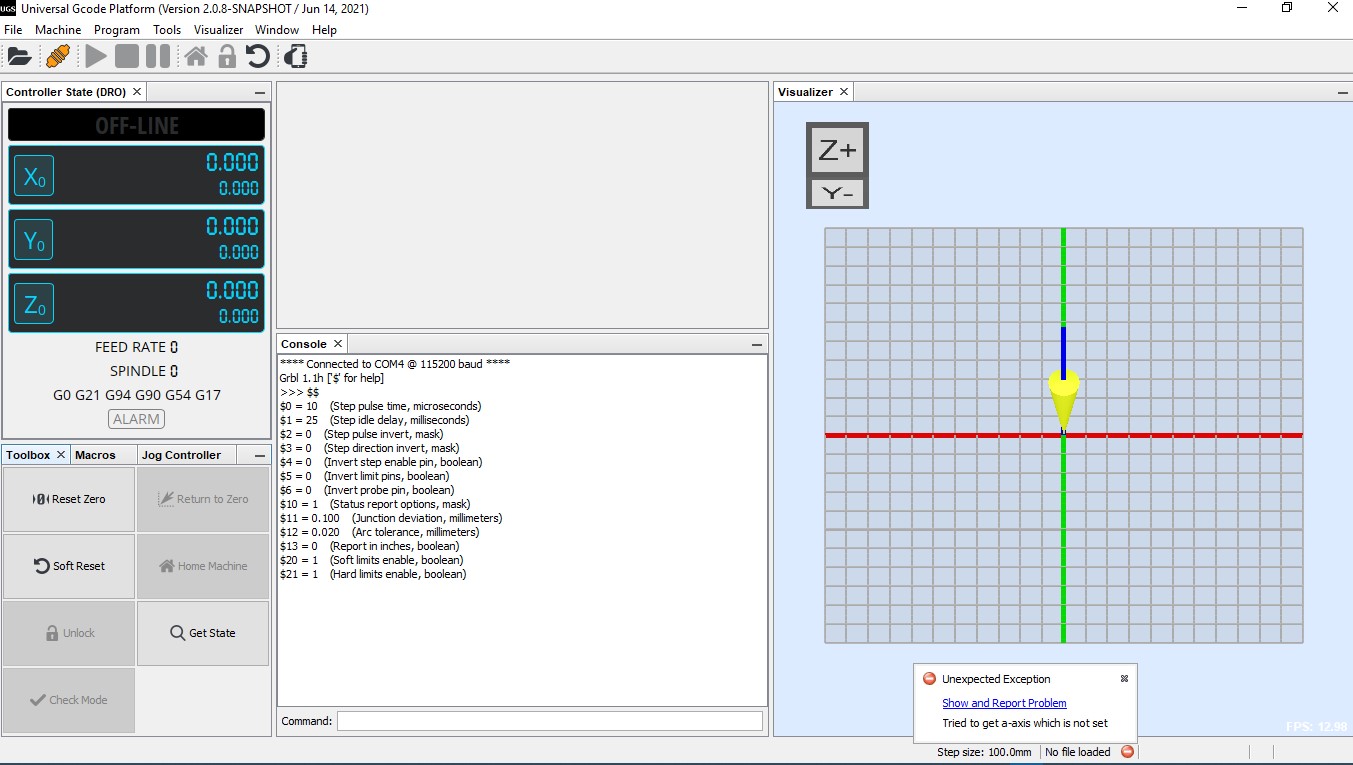Click the yellow tool cone in visualizer

[x=1064, y=399]
